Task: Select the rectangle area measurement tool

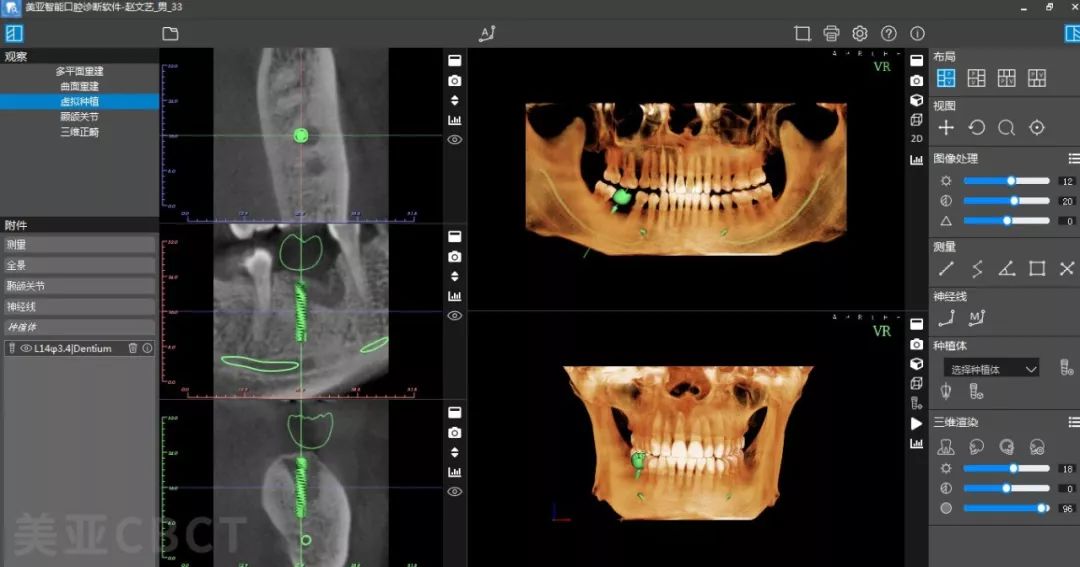Action: (1037, 269)
